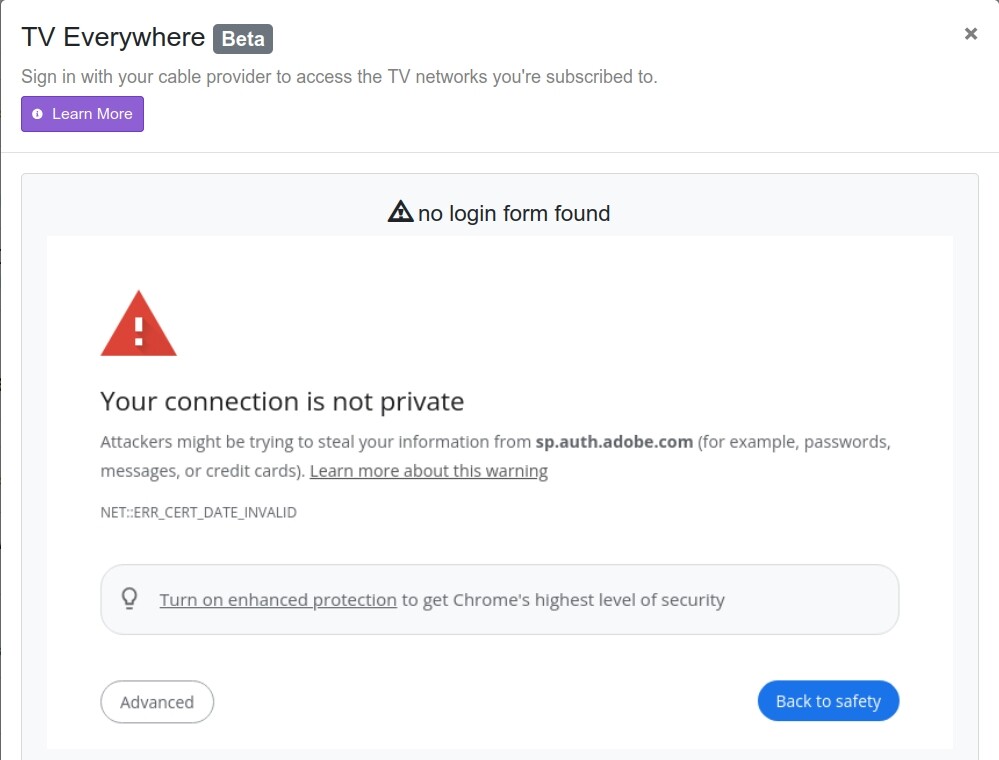This screenshot has width=999, height=760.
Task: Click the 'Your connection is not private' heading
Action: [x=282, y=401]
